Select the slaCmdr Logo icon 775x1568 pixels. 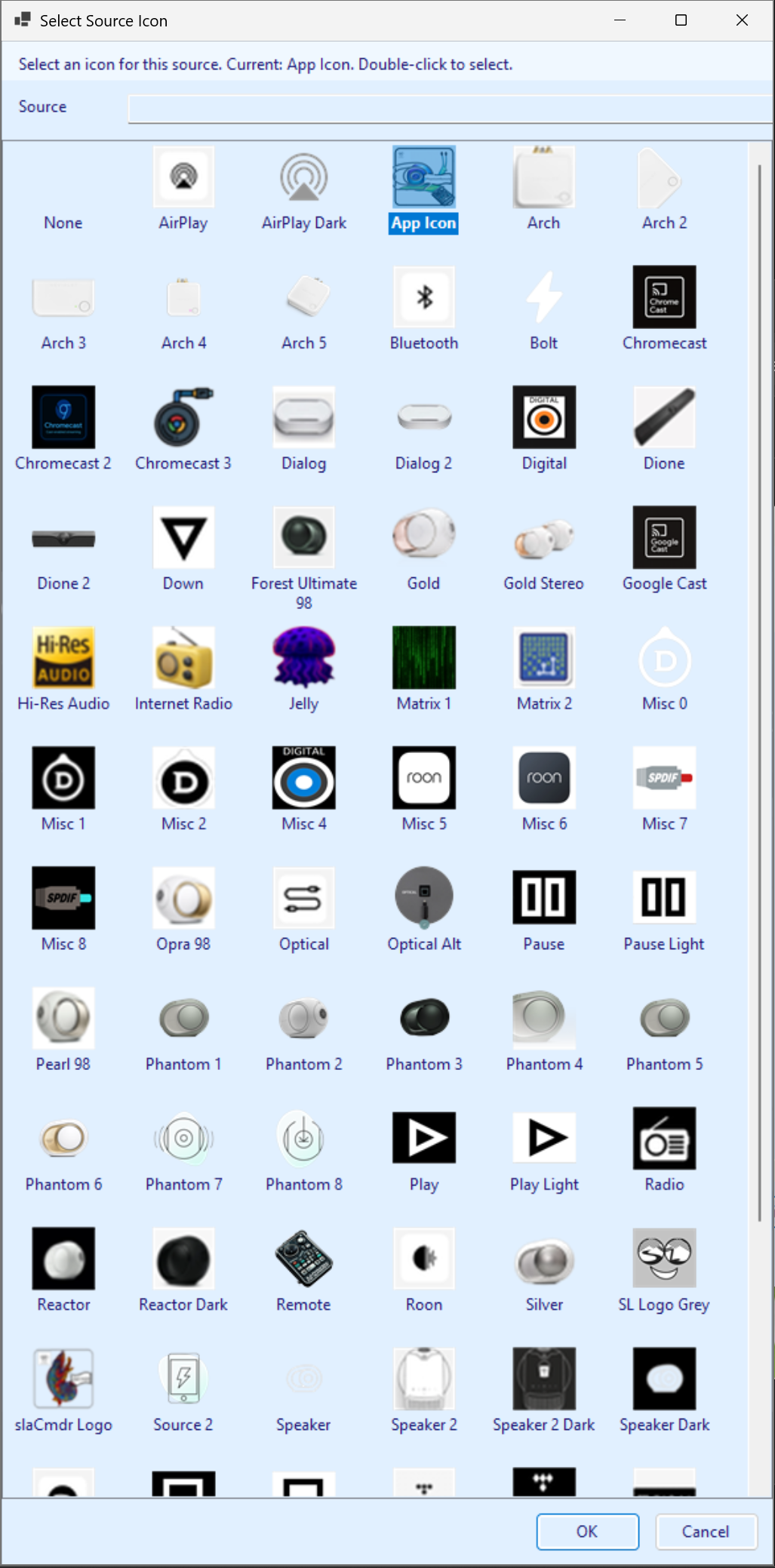tap(63, 1378)
